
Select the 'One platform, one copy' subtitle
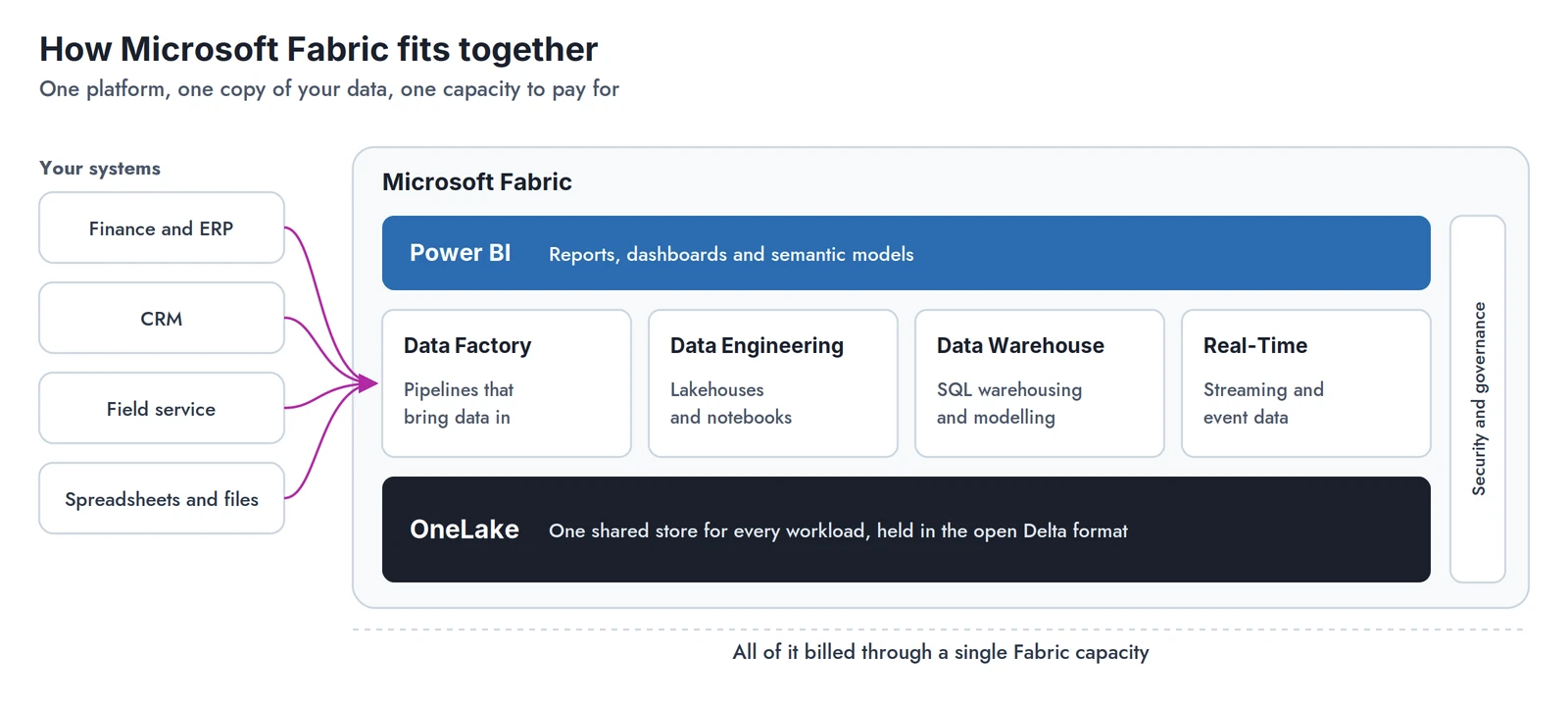click(x=329, y=89)
